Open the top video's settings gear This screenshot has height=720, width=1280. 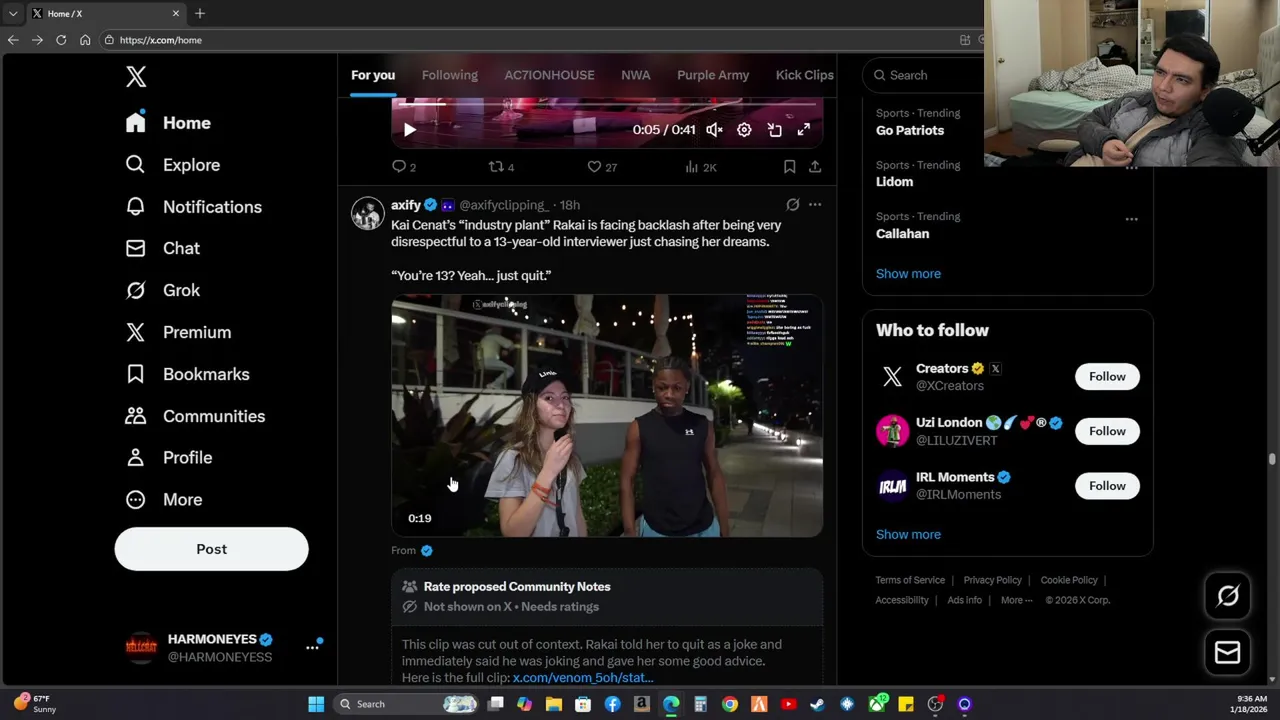tap(744, 130)
